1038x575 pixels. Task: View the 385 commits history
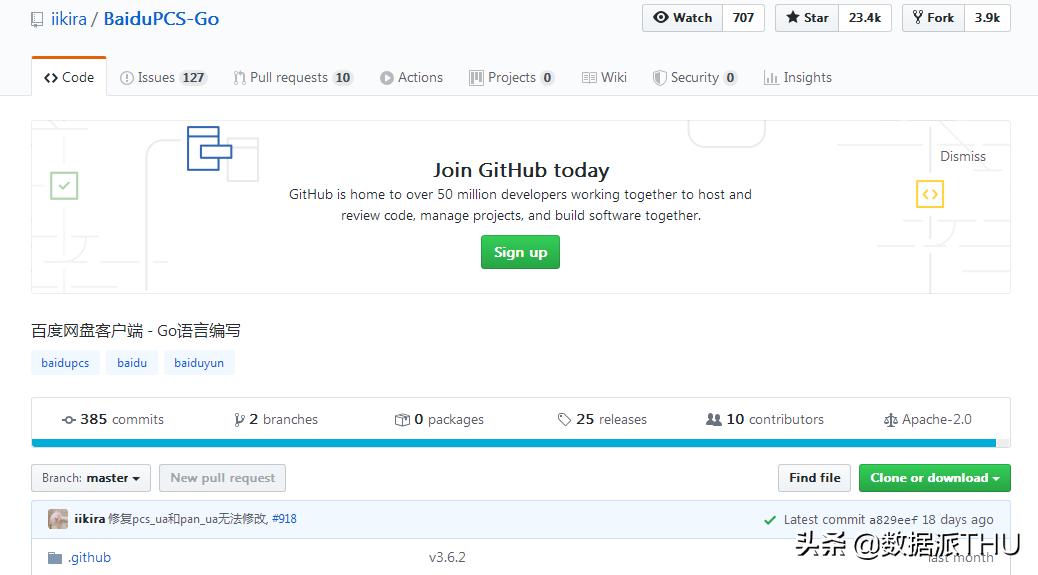pyautogui.click(x=113, y=420)
